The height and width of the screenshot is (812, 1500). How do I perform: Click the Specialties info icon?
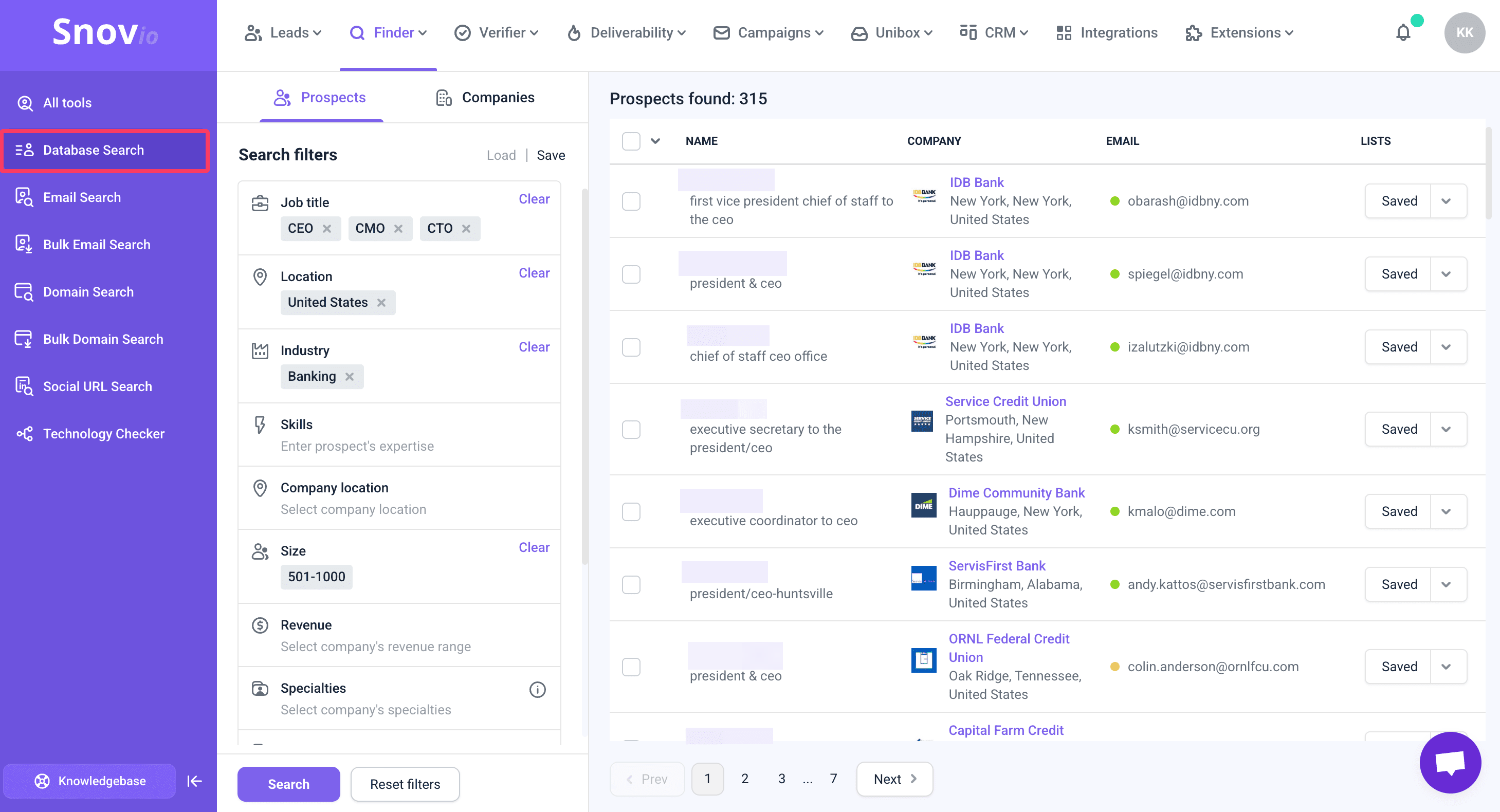click(x=537, y=690)
